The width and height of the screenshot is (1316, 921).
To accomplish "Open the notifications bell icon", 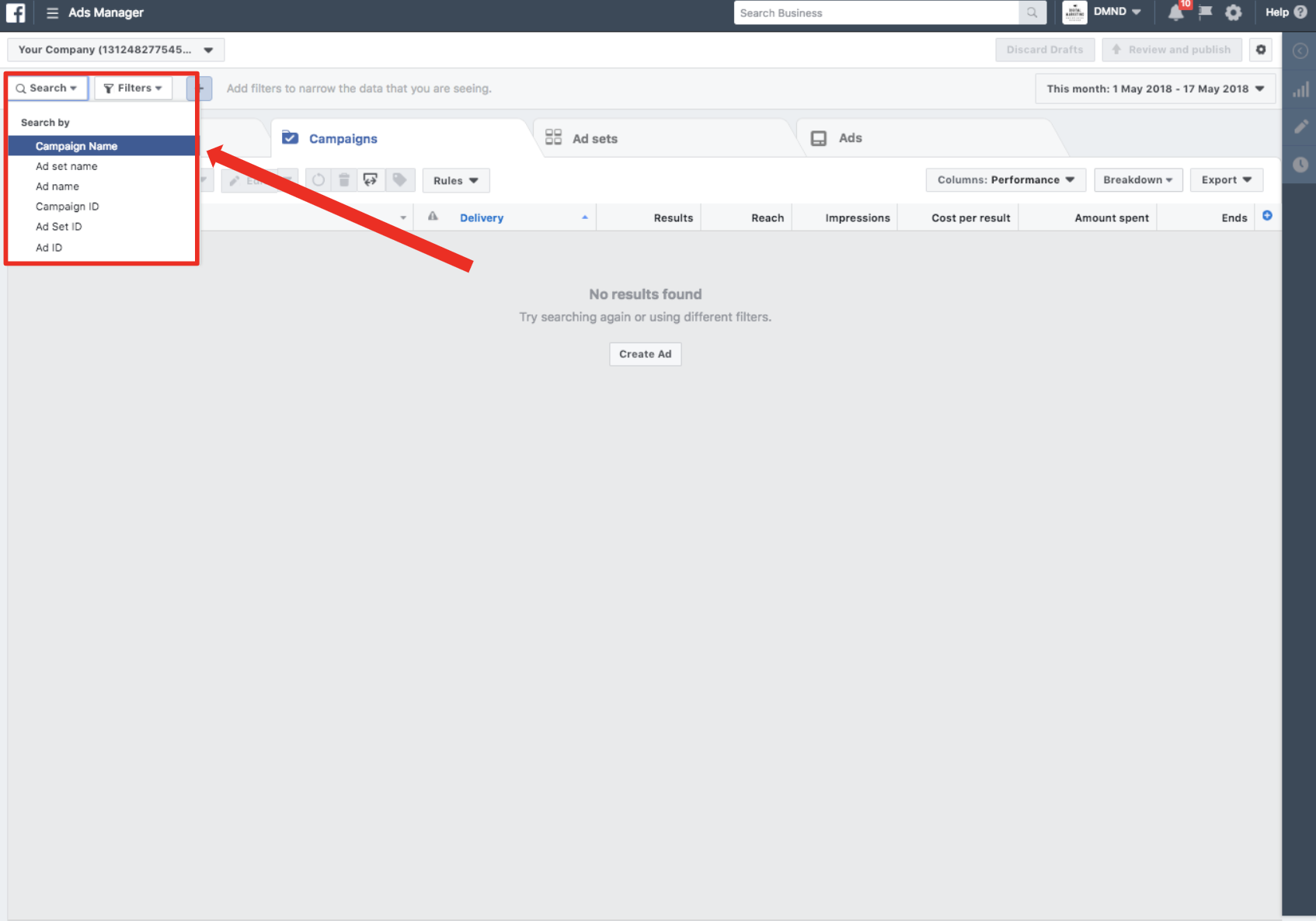I will click(1176, 13).
